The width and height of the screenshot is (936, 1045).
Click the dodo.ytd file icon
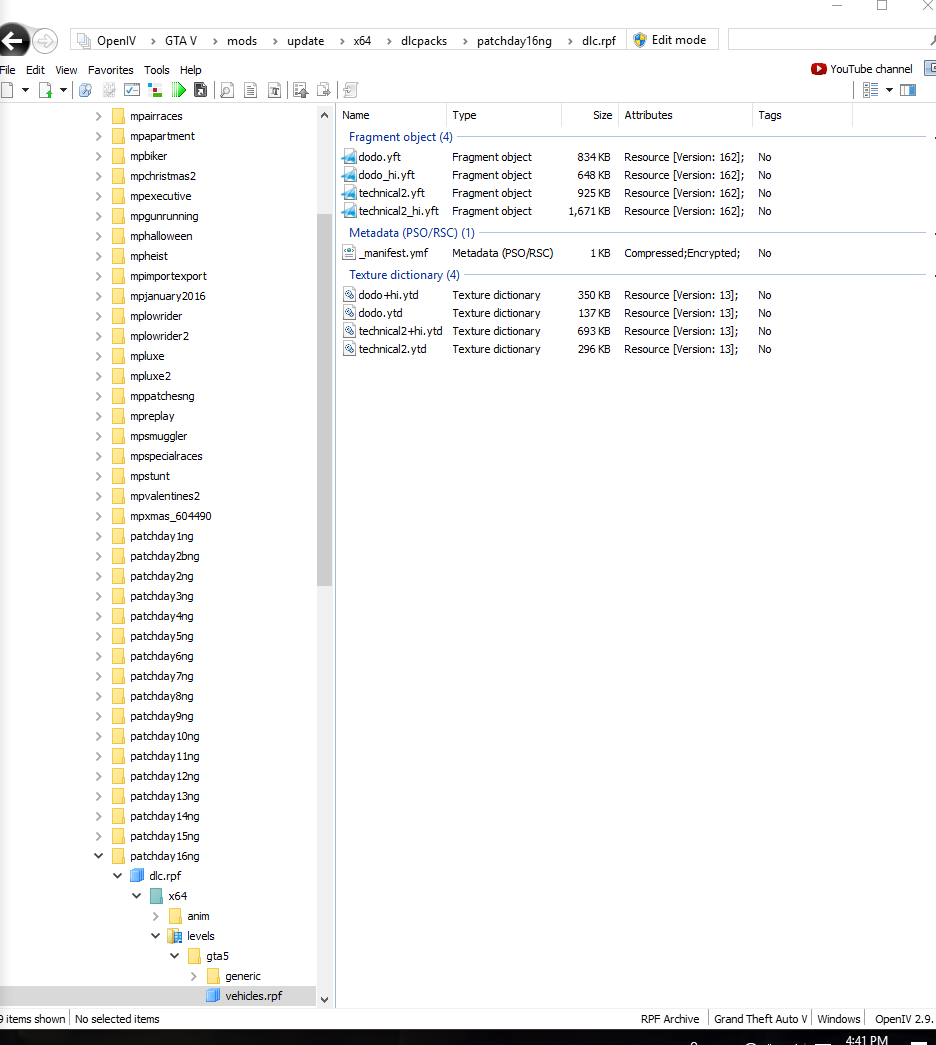pyautogui.click(x=349, y=313)
